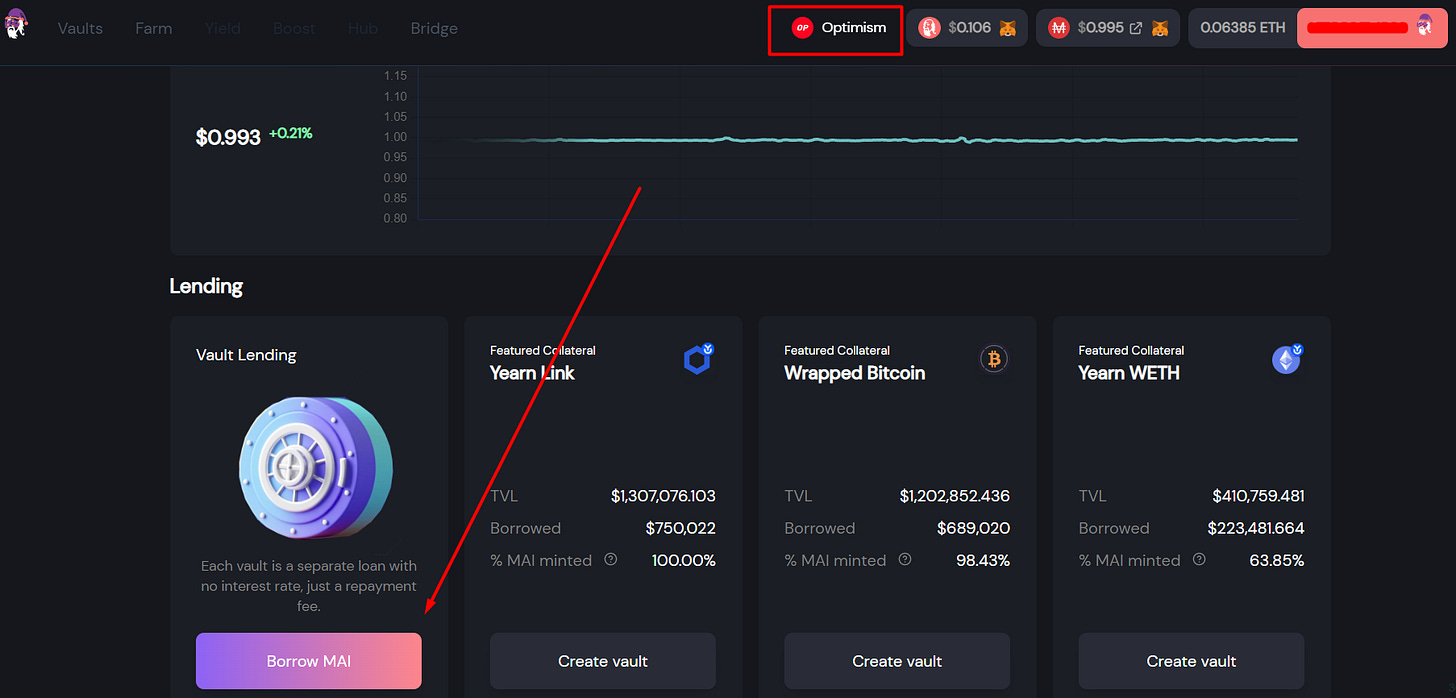Open the Vaults menu item
Screen dimensions: 1456x698
point(80,28)
